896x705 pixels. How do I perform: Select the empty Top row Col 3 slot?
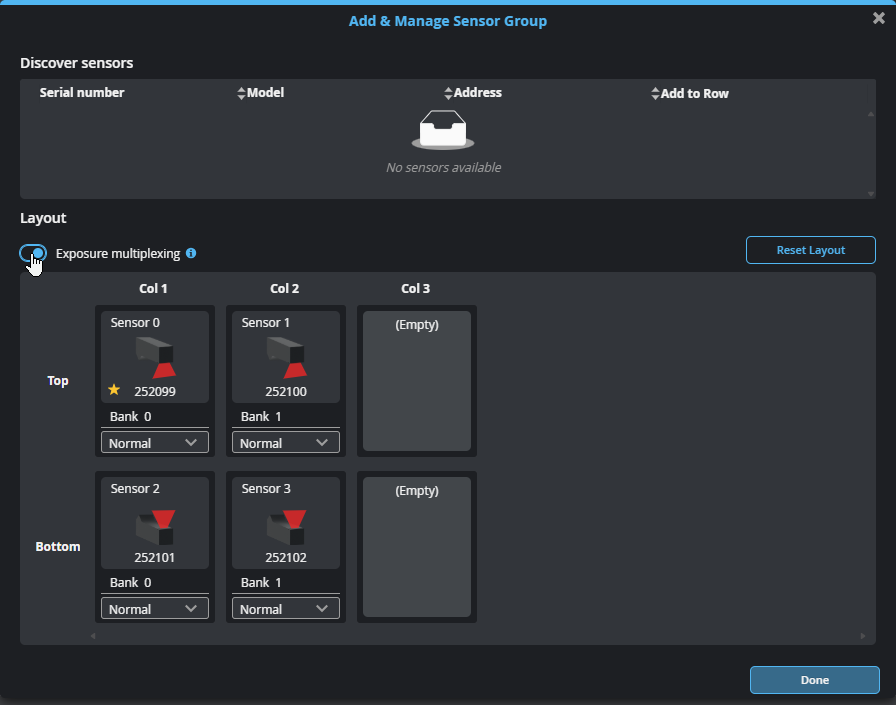coord(417,381)
